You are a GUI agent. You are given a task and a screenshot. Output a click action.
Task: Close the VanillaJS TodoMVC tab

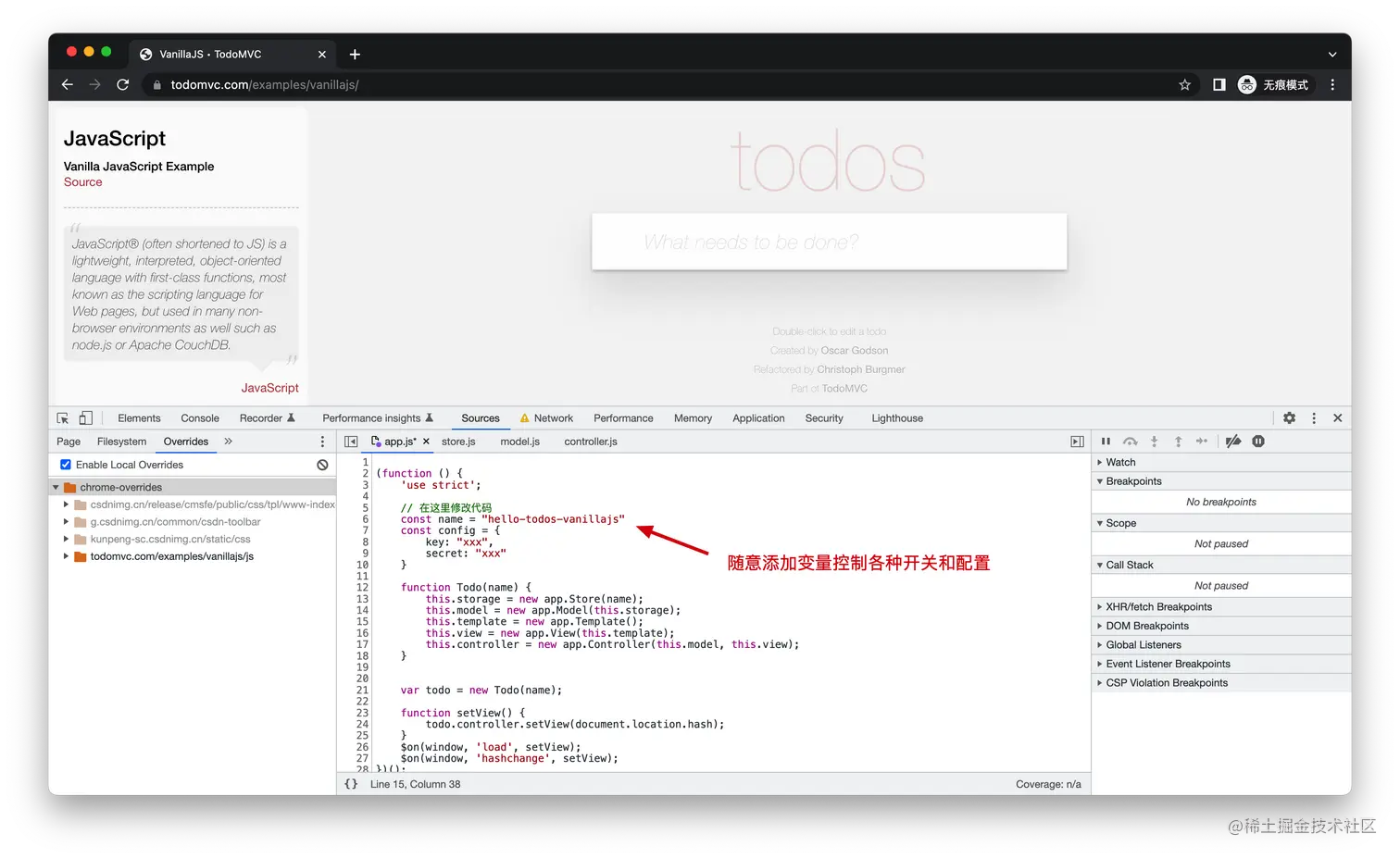(x=322, y=55)
